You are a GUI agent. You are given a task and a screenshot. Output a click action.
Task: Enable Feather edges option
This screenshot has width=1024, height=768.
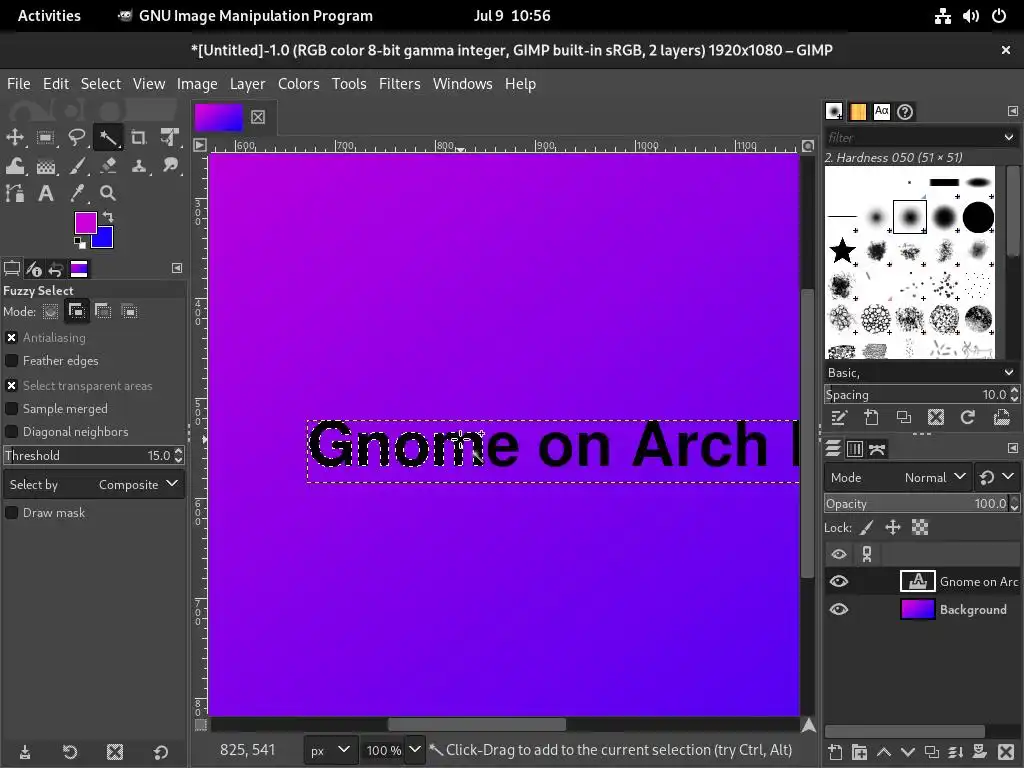tap(11, 360)
